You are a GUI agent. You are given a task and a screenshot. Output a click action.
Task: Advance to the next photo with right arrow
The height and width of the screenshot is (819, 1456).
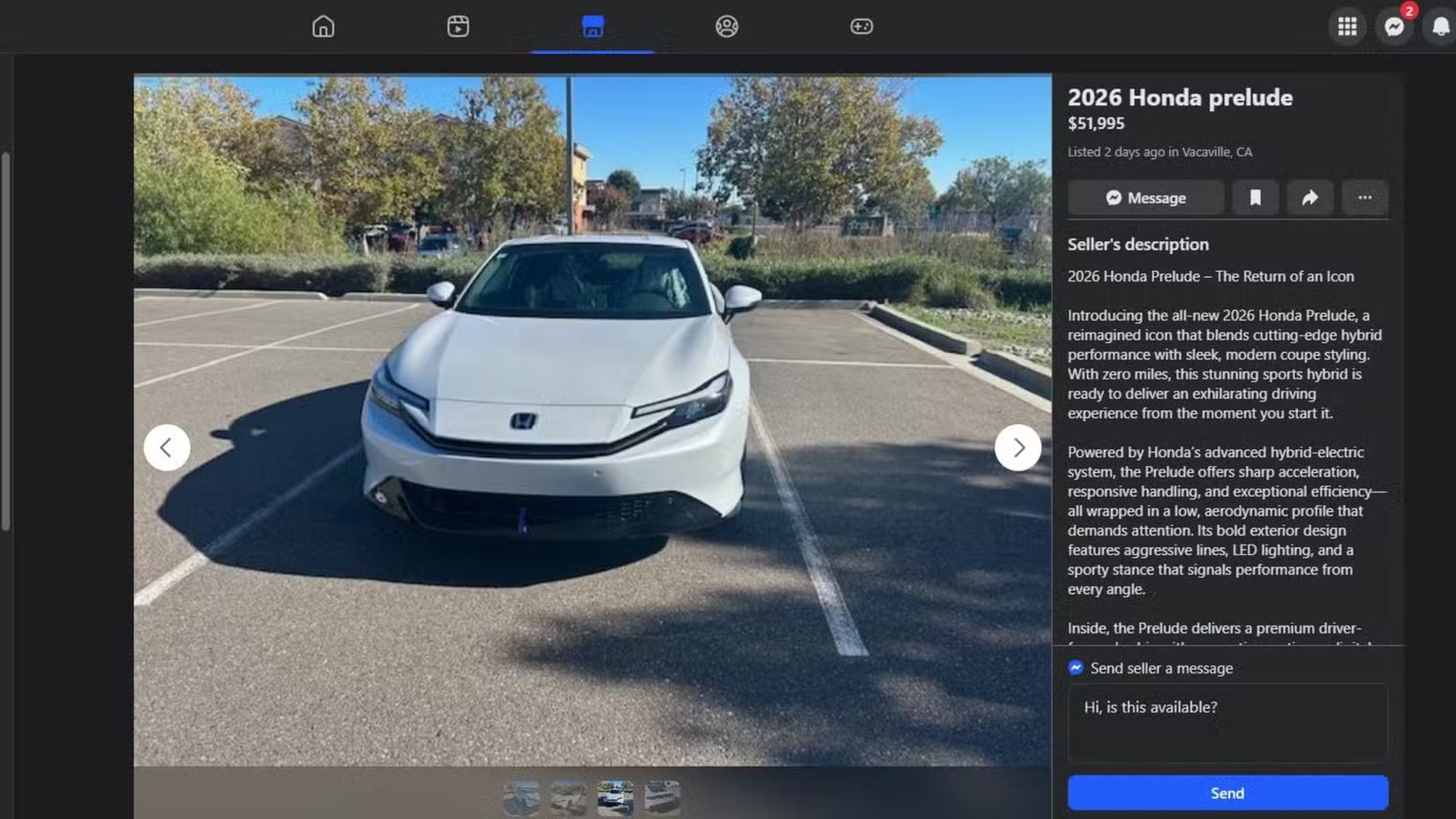click(x=1017, y=447)
